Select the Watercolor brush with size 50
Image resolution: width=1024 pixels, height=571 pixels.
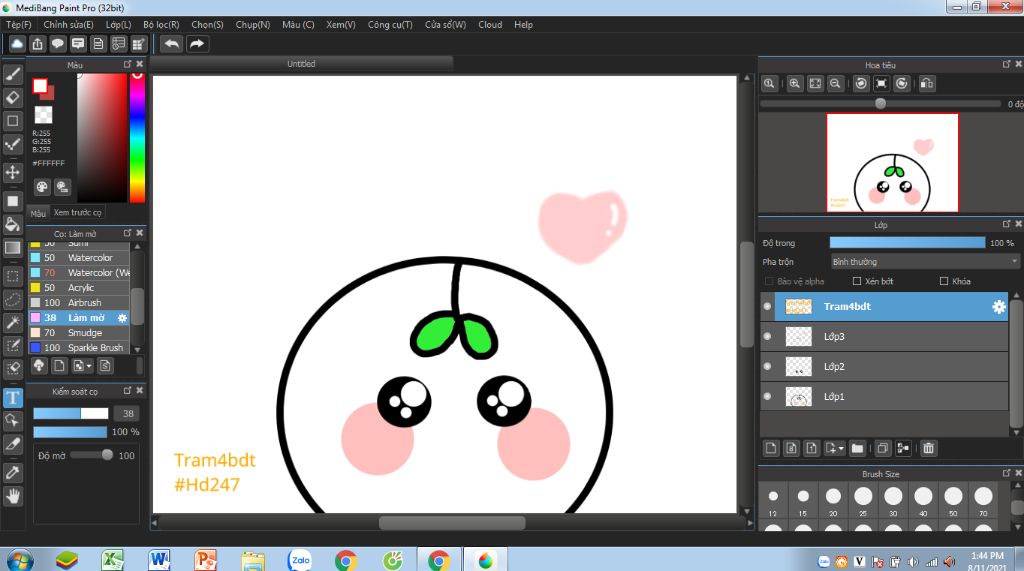(x=79, y=258)
